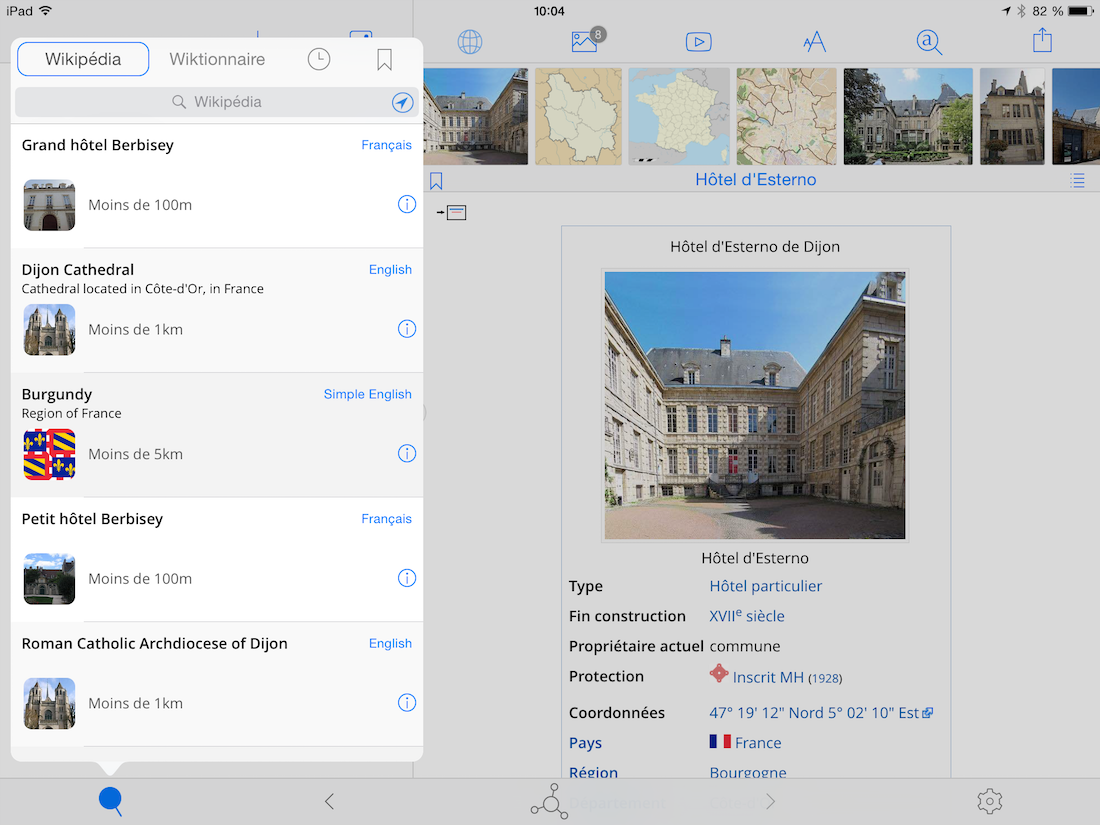Tap the Petit hôtel Berbisey thumbnail image
Viewport: 1100px width, 825px height.
click(49, 579)
